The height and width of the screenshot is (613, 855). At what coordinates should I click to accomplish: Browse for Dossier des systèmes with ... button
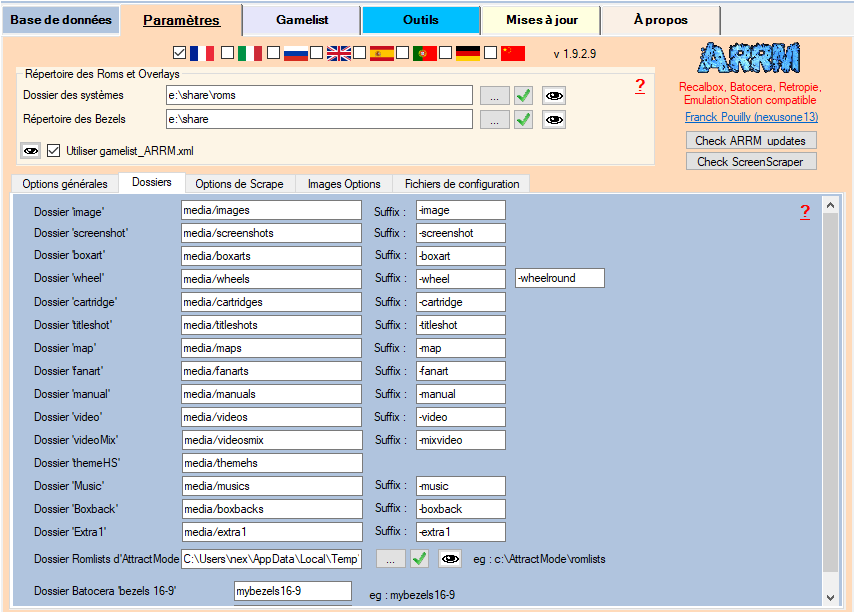click(x=494, y=96)
